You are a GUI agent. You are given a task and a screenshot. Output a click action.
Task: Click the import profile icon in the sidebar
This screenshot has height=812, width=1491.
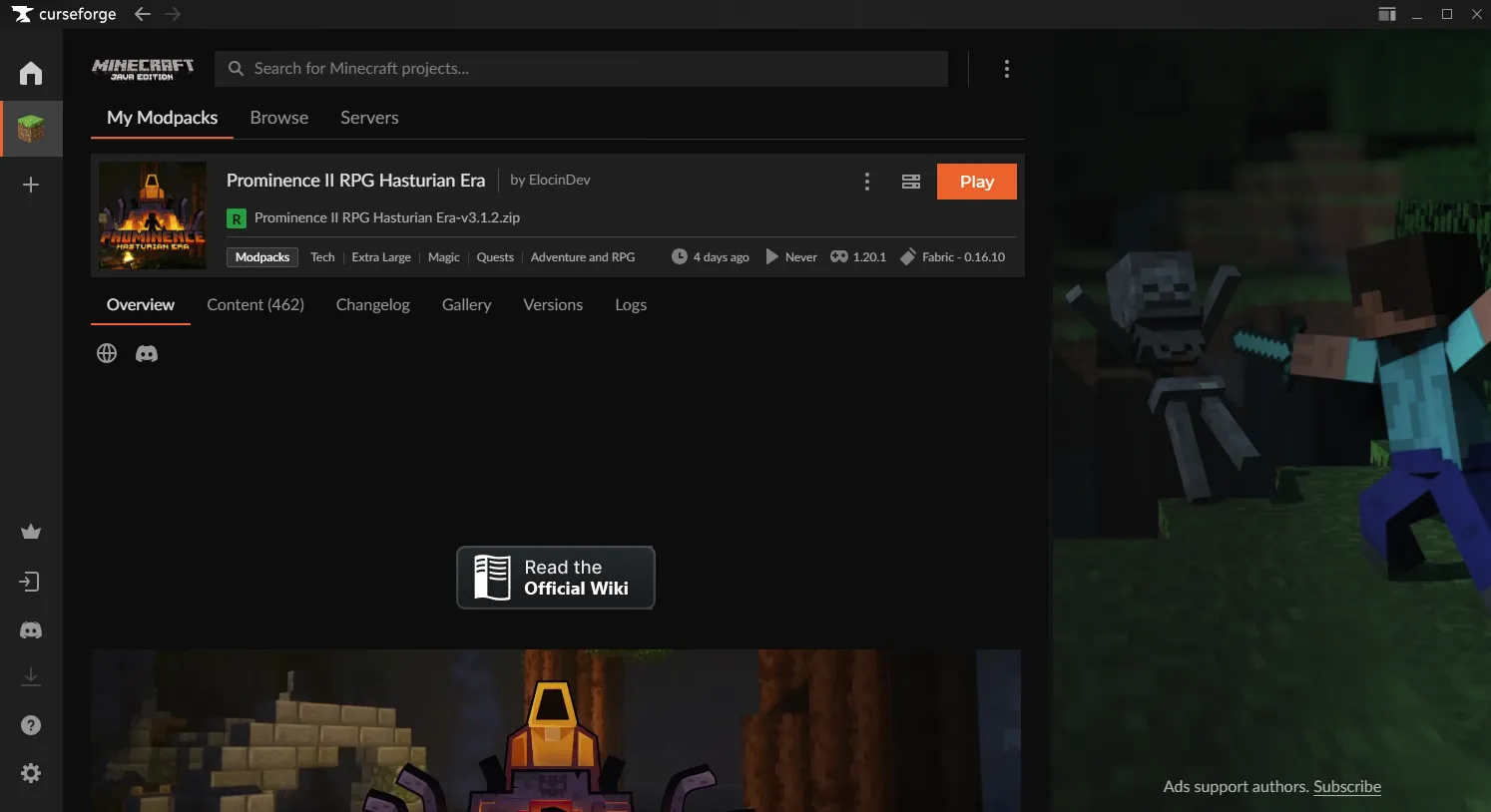coord(30,581)
